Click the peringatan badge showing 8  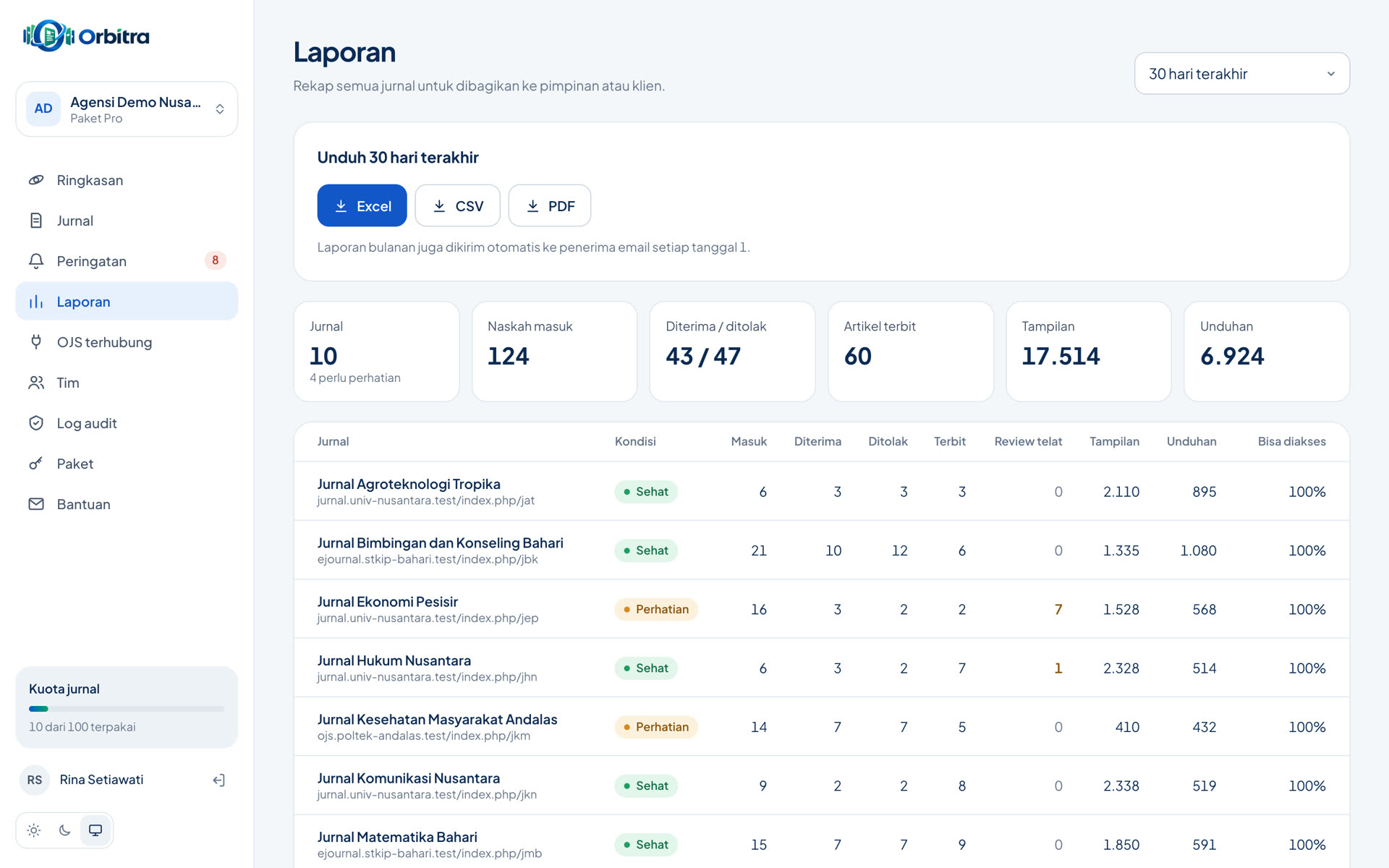(215, 260)
